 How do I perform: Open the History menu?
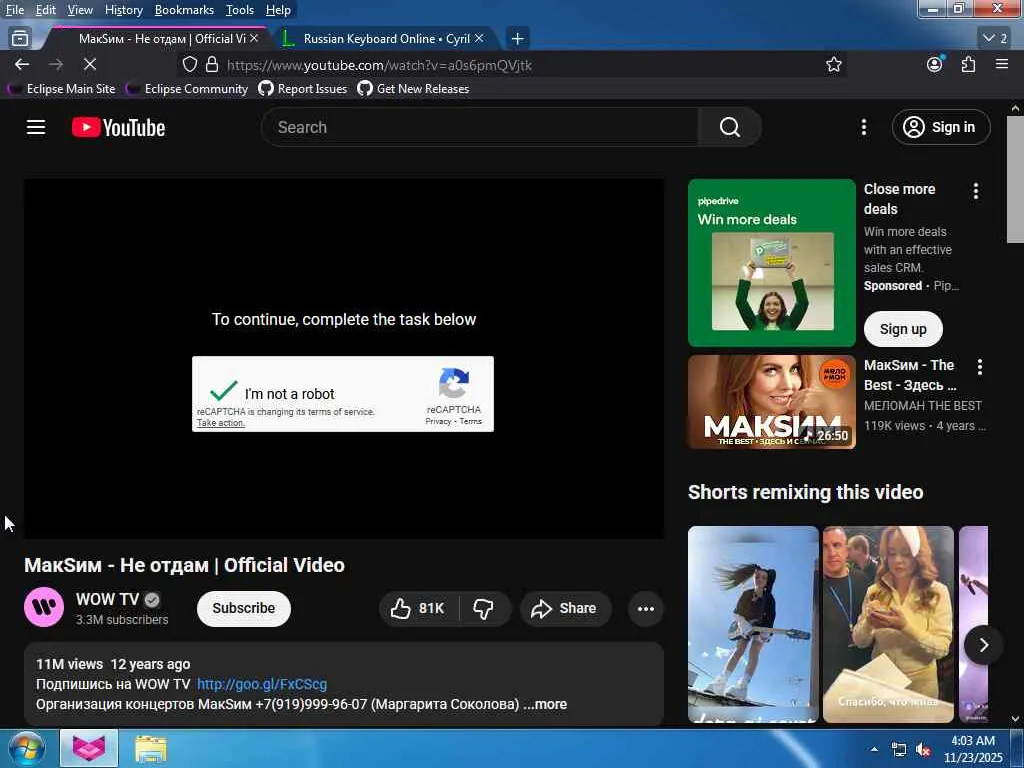click(123, 10)
